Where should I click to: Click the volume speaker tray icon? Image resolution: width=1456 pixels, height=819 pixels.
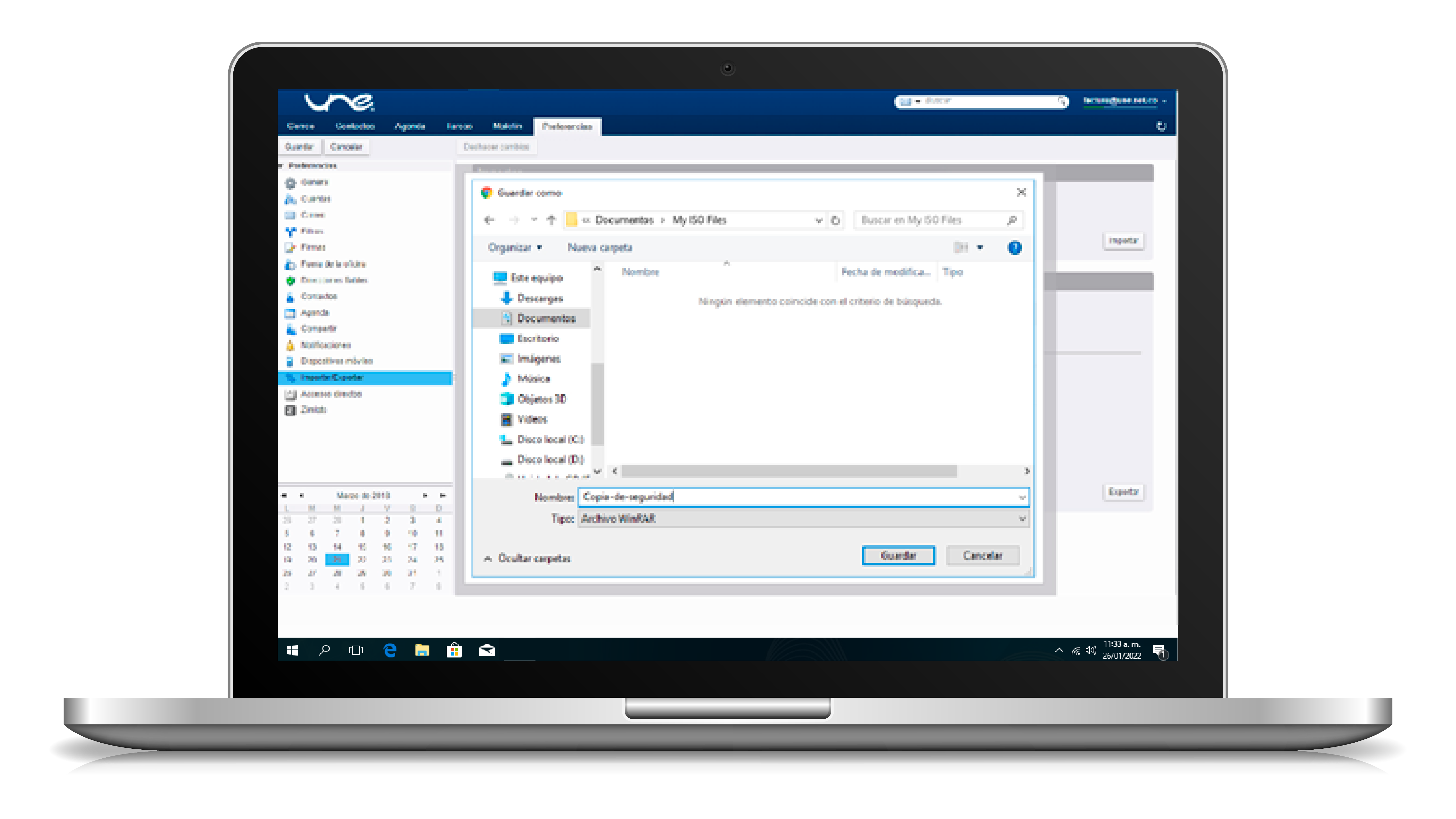point(1091,650)
